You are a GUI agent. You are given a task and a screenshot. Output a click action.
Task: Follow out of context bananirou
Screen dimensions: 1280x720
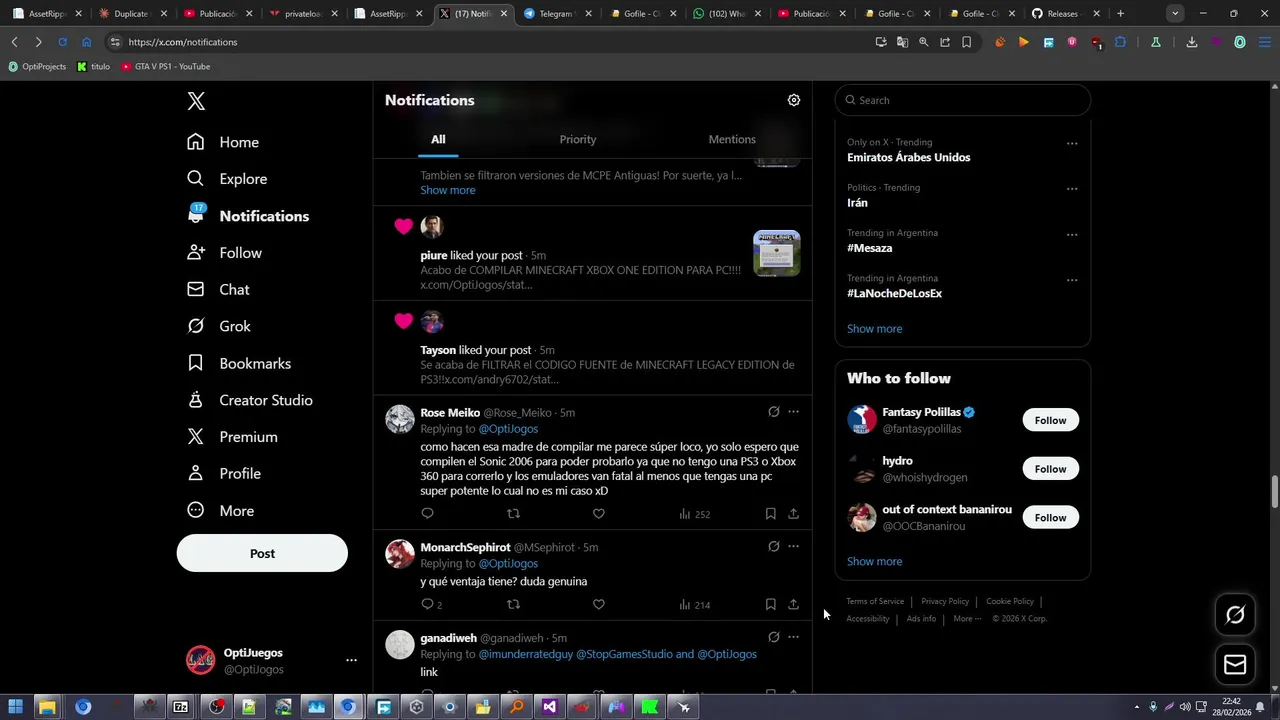(1050, 517)
